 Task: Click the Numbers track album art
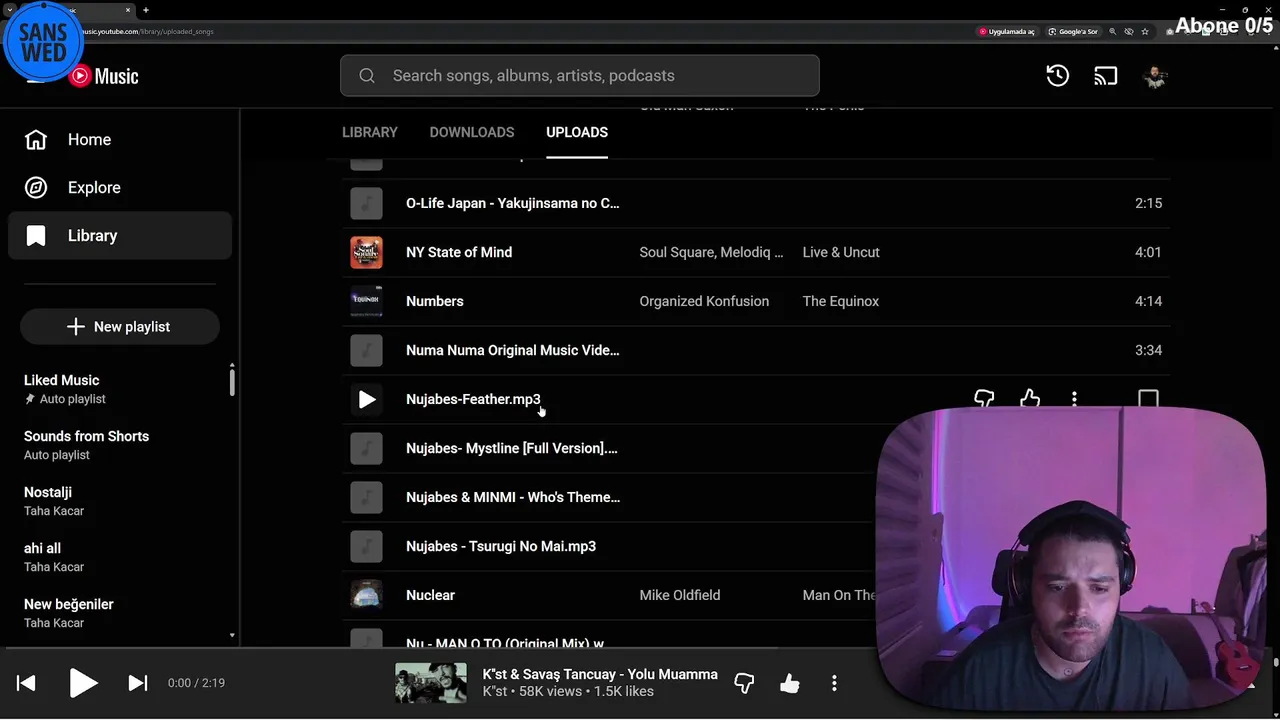tap(366, 301)
